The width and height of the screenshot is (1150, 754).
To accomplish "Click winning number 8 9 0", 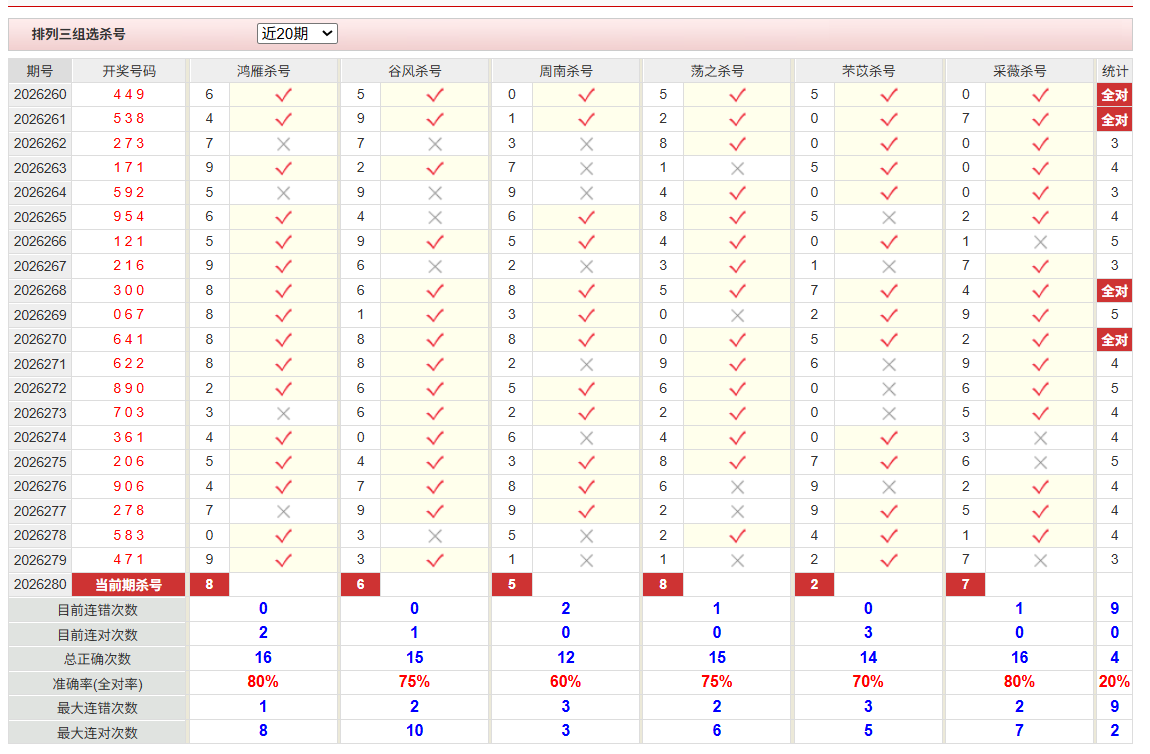I will (x=129, y=389).
